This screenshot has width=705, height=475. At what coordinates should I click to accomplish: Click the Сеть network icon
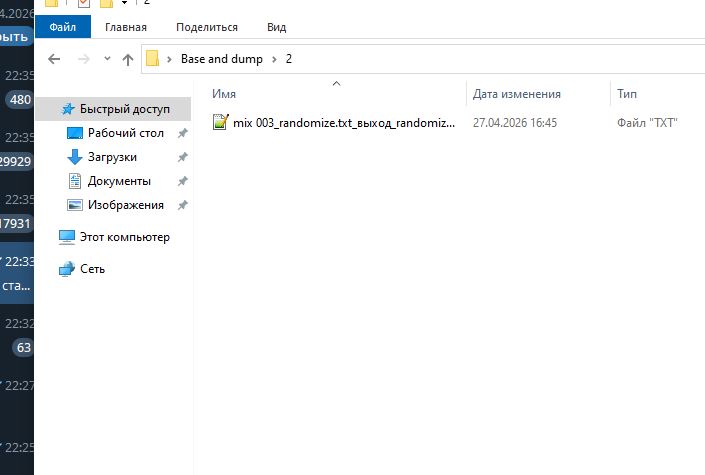click(67, 269)
